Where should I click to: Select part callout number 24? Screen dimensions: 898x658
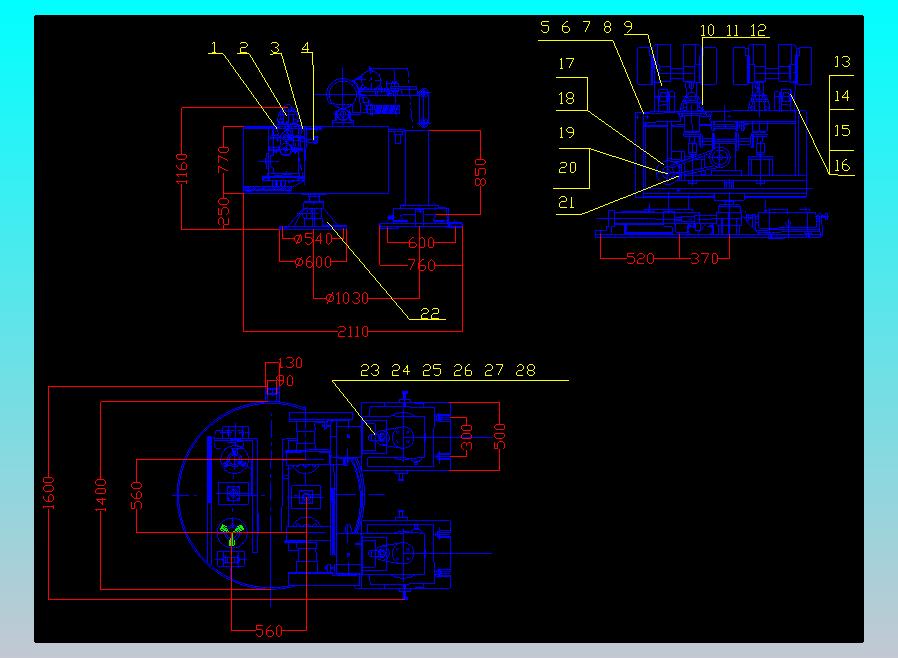(401, 370)
